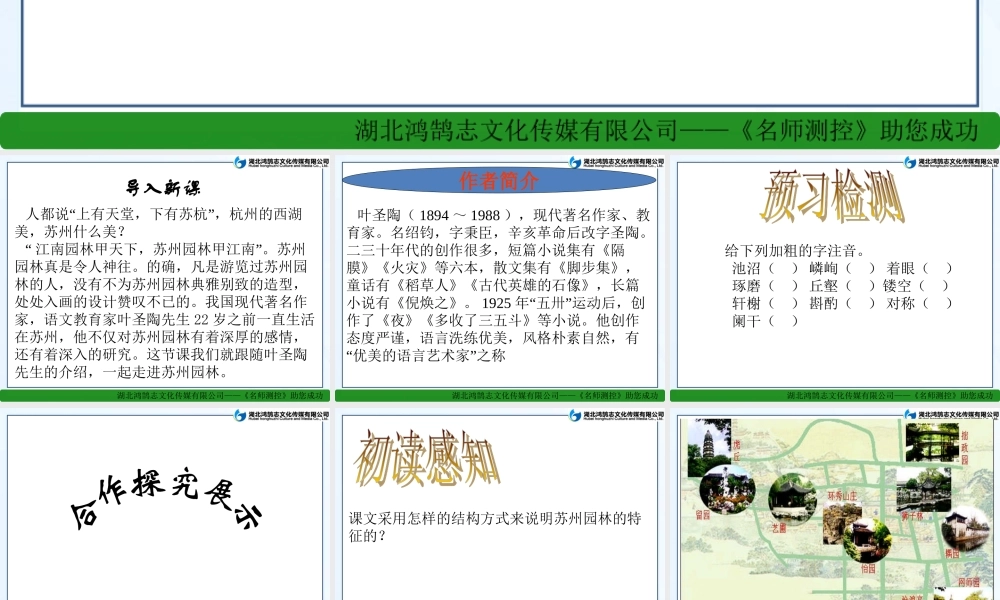The width and height of the screenshot is (1000, 600).
Task: Select the 导入新课 heading text
Action: click(x=163, y=188)
